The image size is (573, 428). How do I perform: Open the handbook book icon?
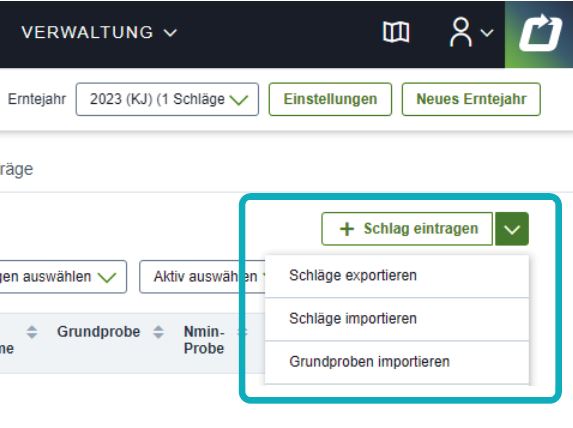point(396,32)
